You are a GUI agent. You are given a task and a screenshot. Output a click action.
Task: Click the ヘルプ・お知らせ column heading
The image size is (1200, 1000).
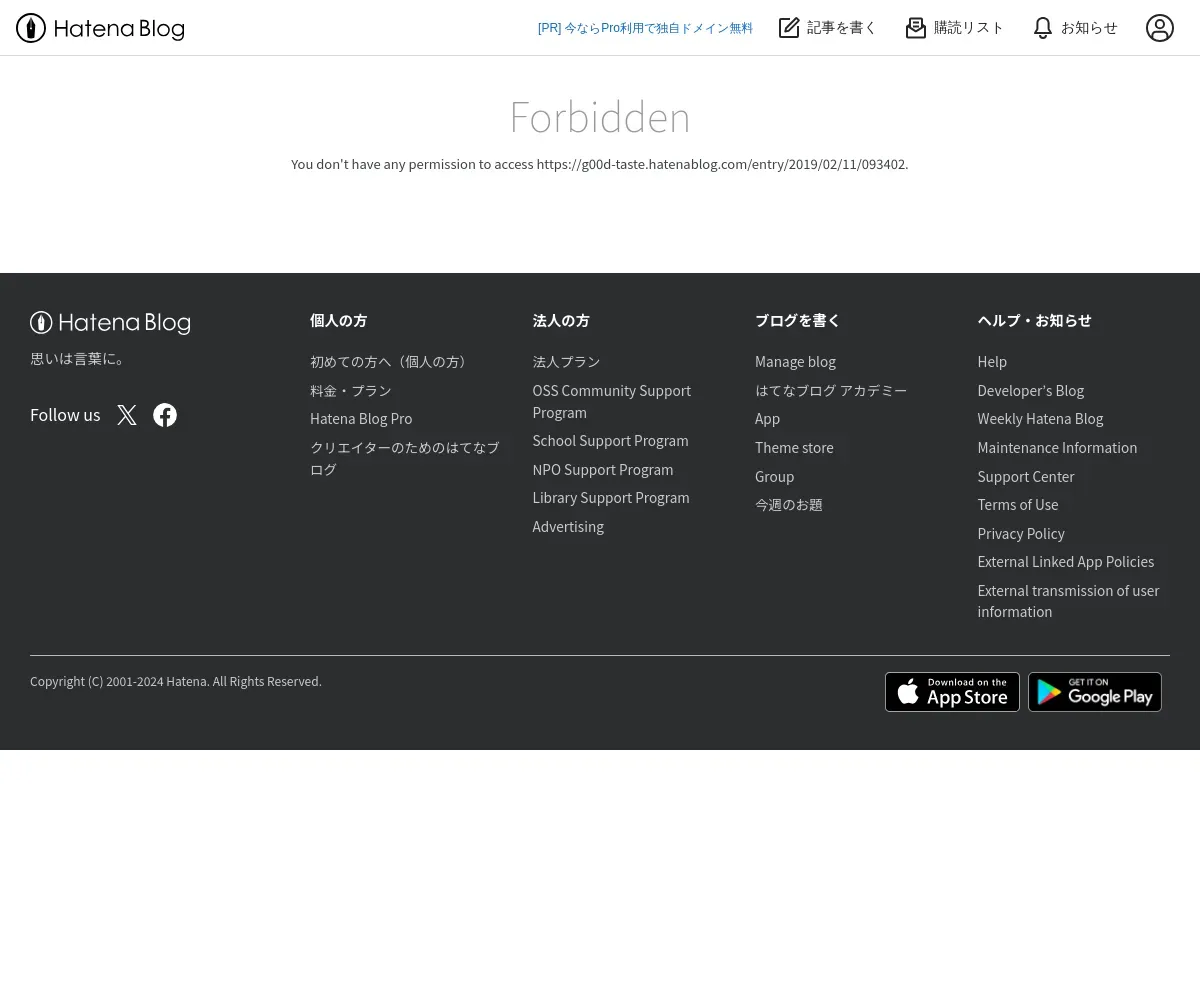[1034, 321]
